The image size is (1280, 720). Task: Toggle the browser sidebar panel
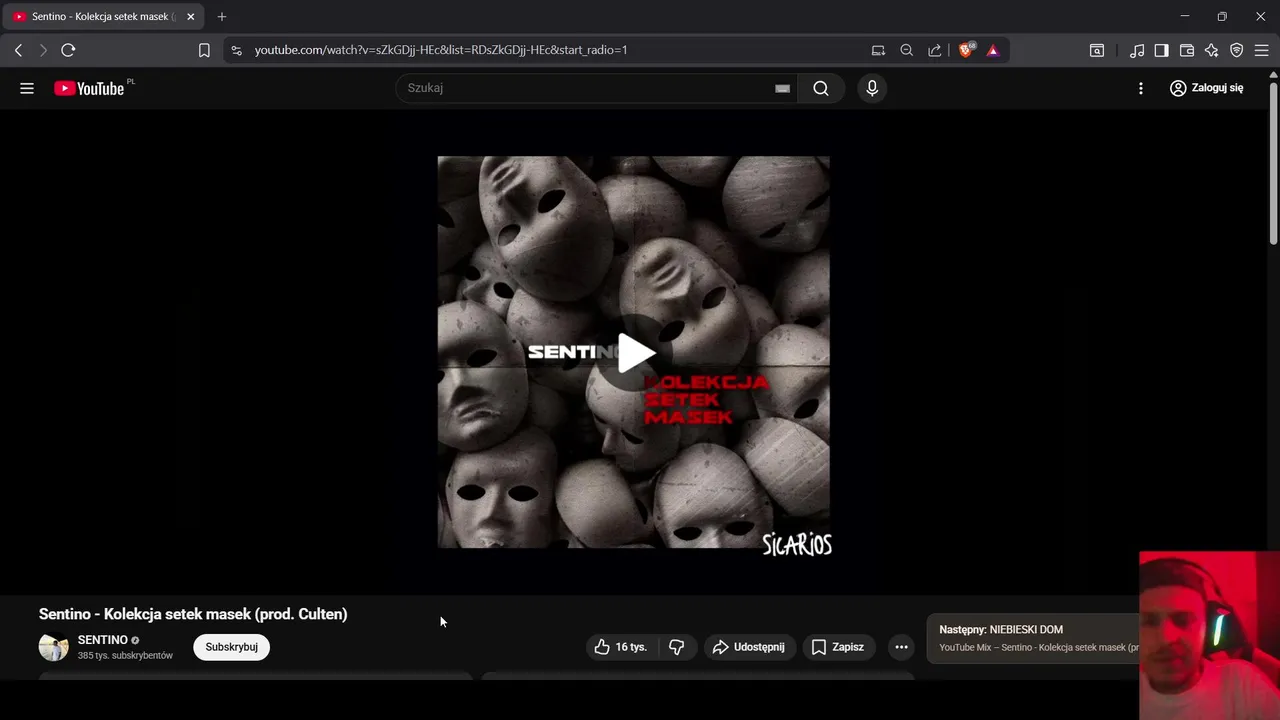tap(1161, 50)
